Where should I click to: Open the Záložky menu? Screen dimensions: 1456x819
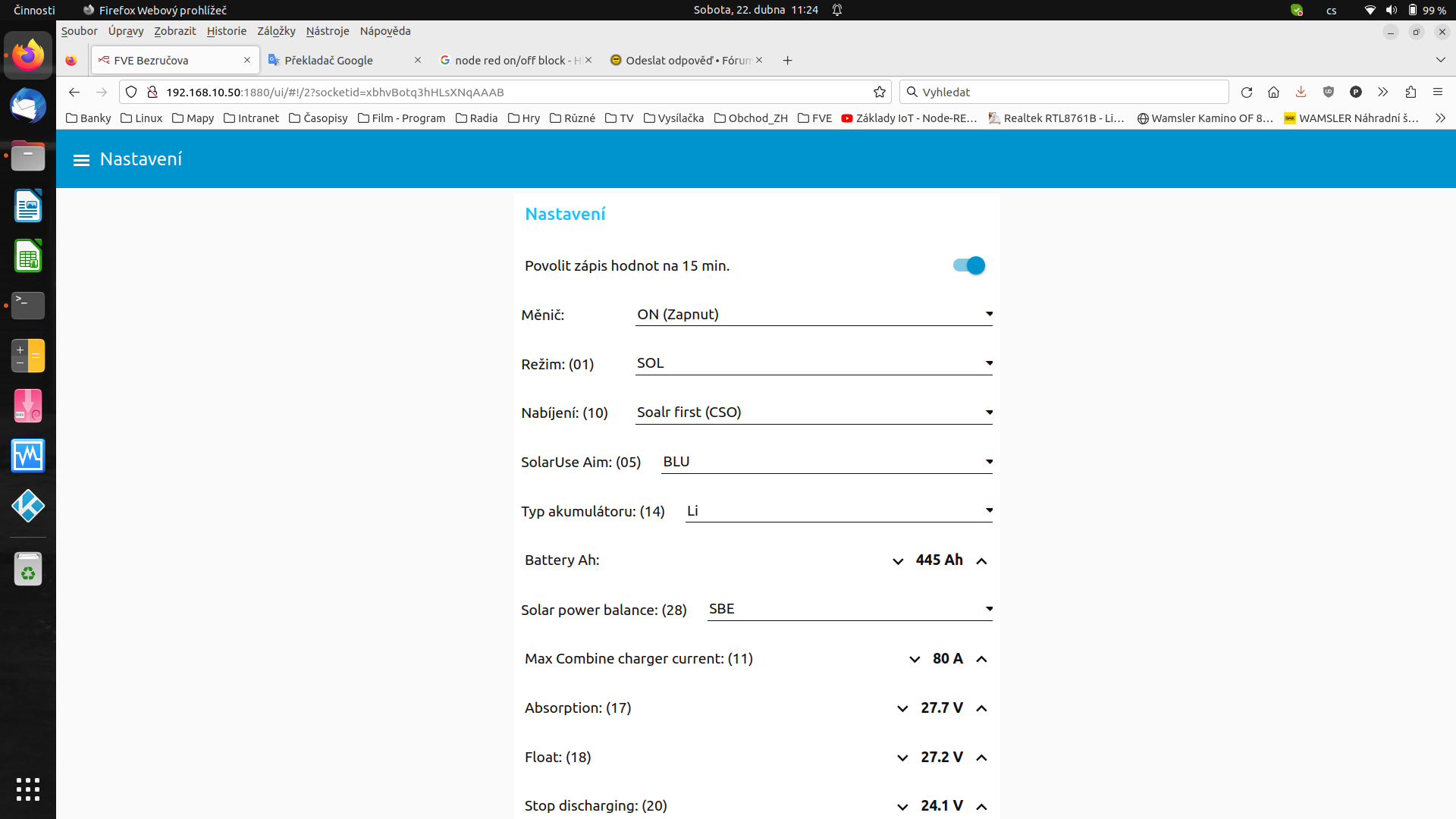tap(276, 31)
